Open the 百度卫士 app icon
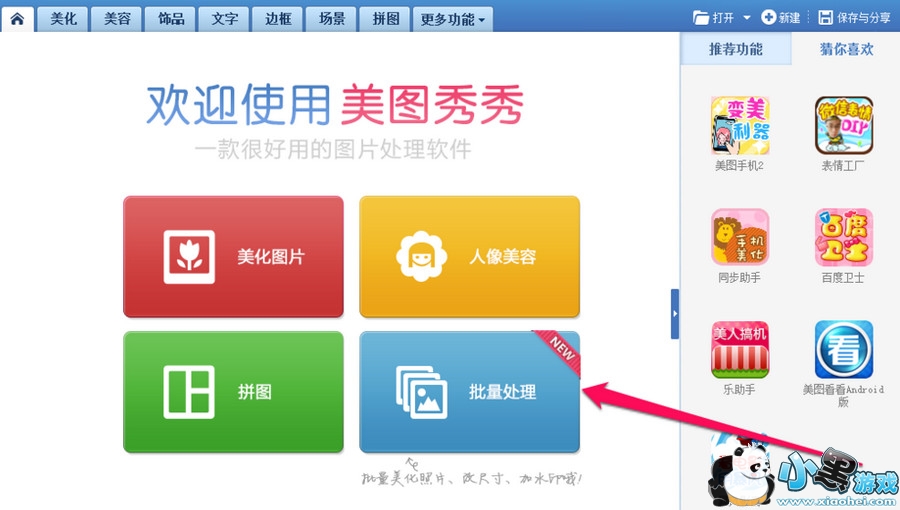900x510 pixels. [x=844, y=237]
